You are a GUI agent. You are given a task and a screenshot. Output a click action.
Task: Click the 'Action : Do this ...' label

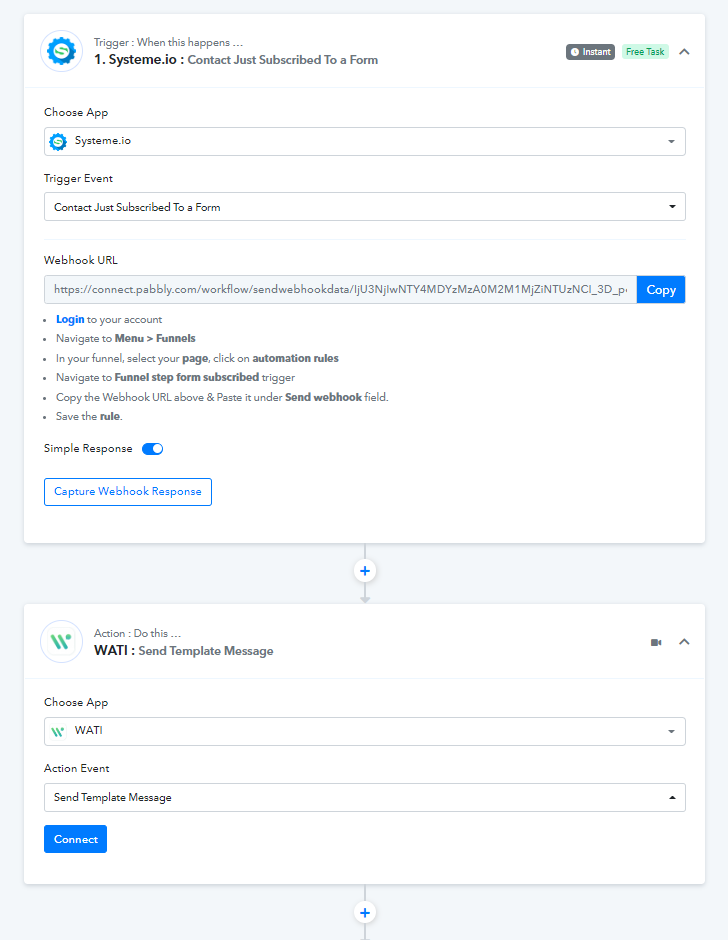137,633
